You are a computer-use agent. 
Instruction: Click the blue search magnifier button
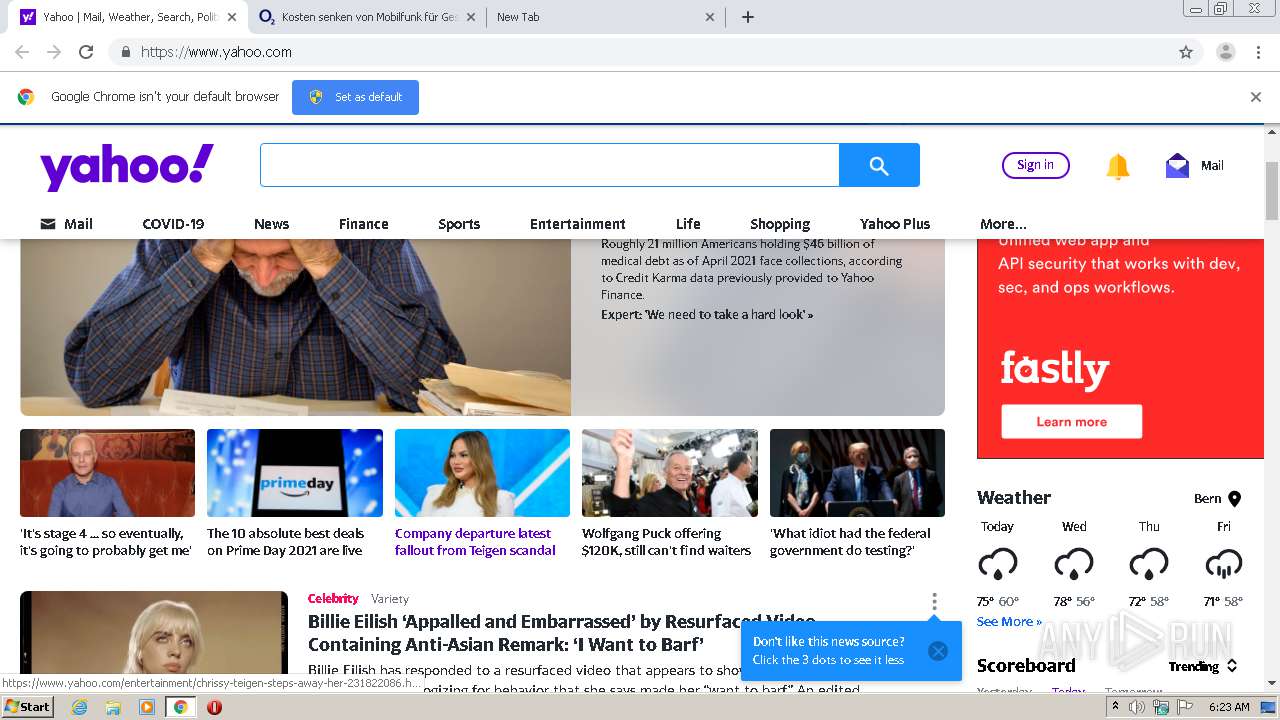[879, 165]
